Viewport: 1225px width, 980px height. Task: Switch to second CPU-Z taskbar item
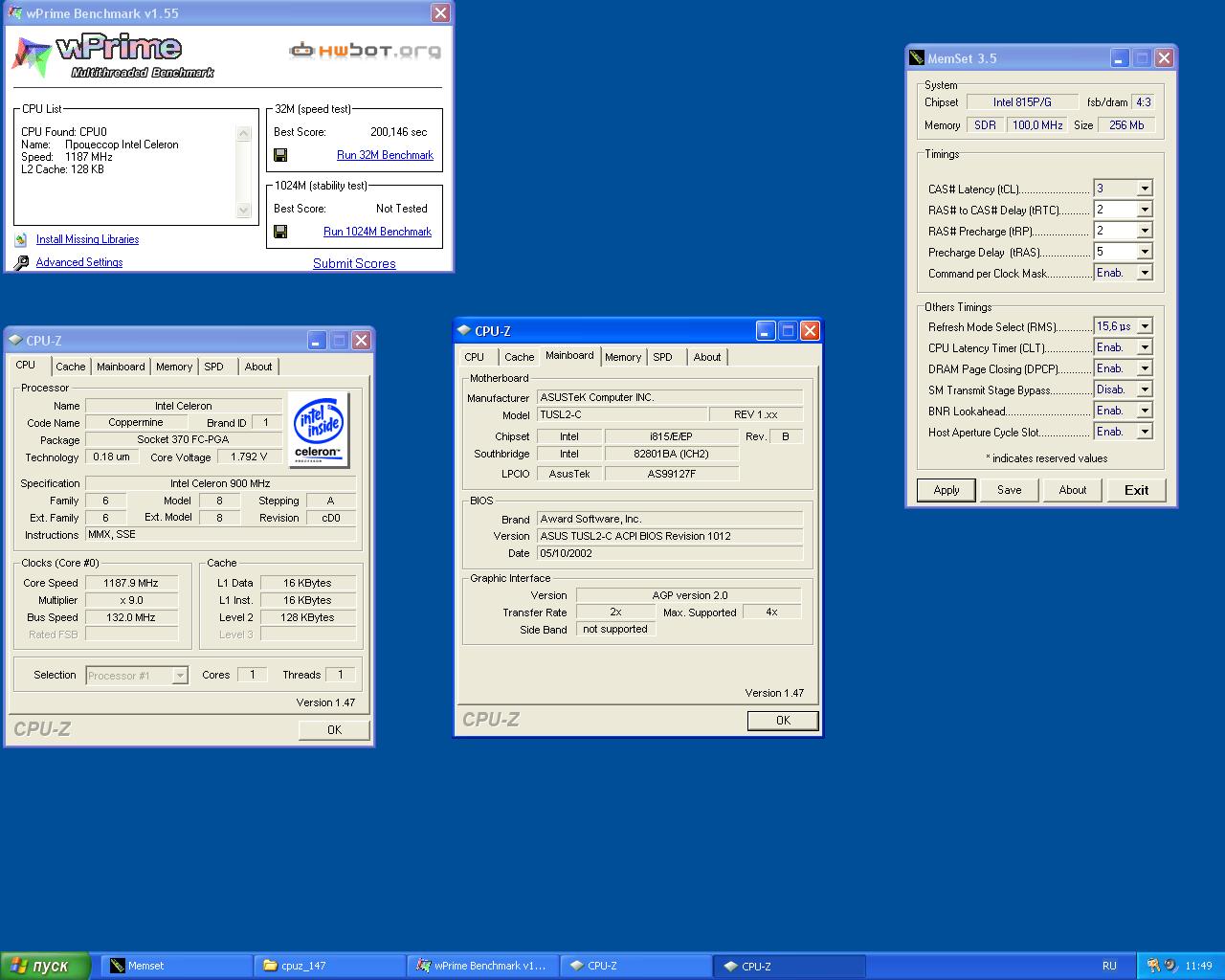tap(790, 966)
